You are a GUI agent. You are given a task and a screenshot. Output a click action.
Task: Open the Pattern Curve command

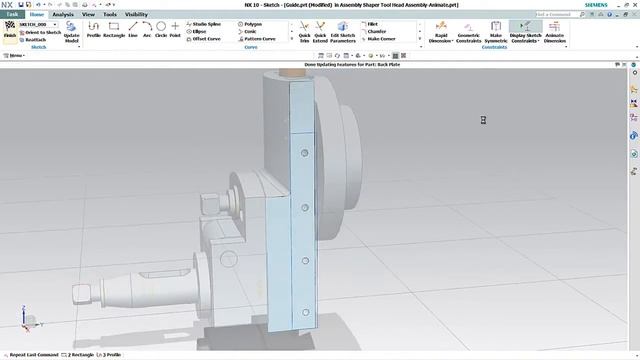[257, 39]
